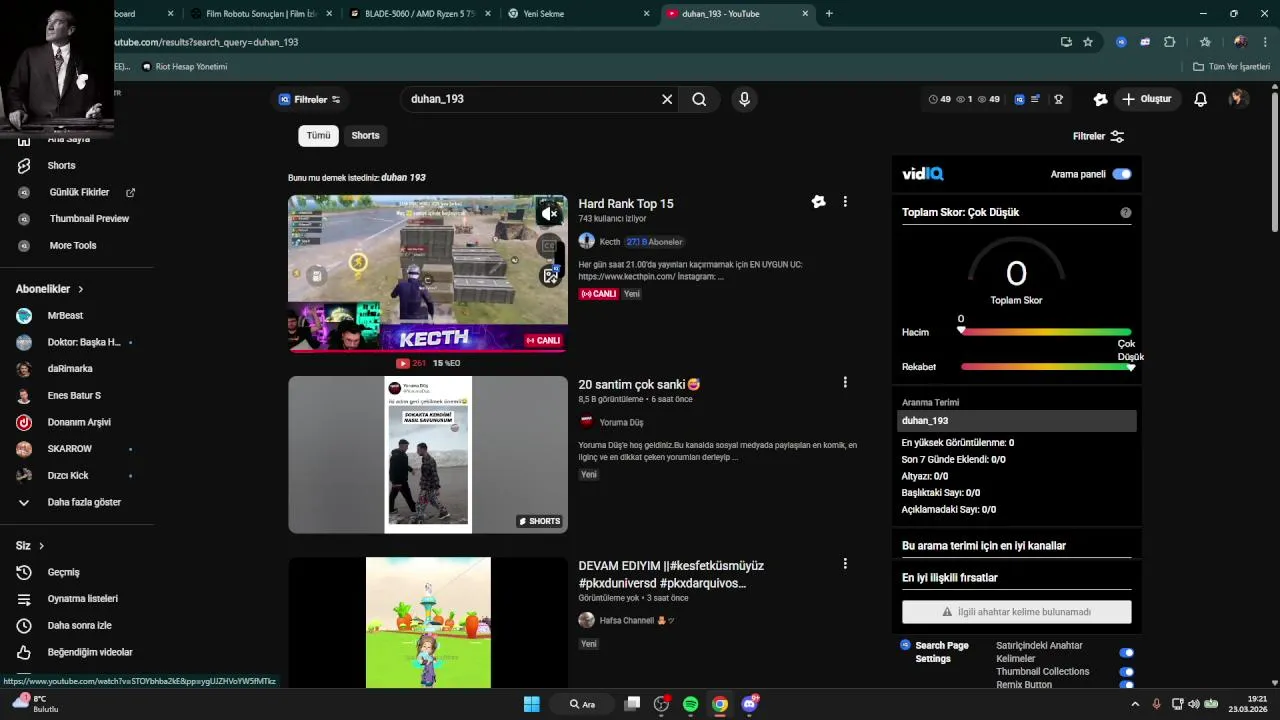Image resolution: width=1280 pixels, height=720 pixels.
Task: Open Filtreler options above the vidIQ panel
Action: 1098,136
